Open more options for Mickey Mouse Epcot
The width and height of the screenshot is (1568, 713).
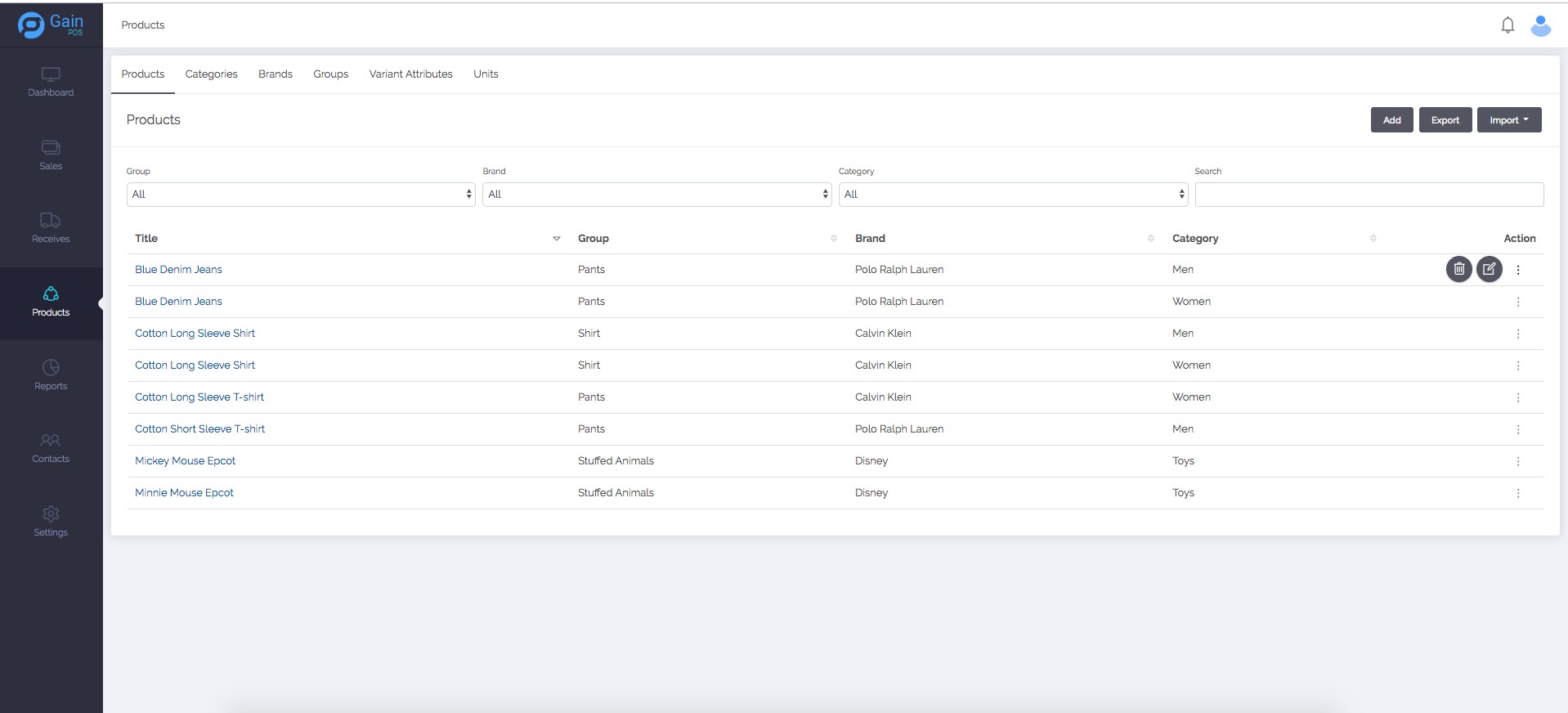click(1517, 461)
